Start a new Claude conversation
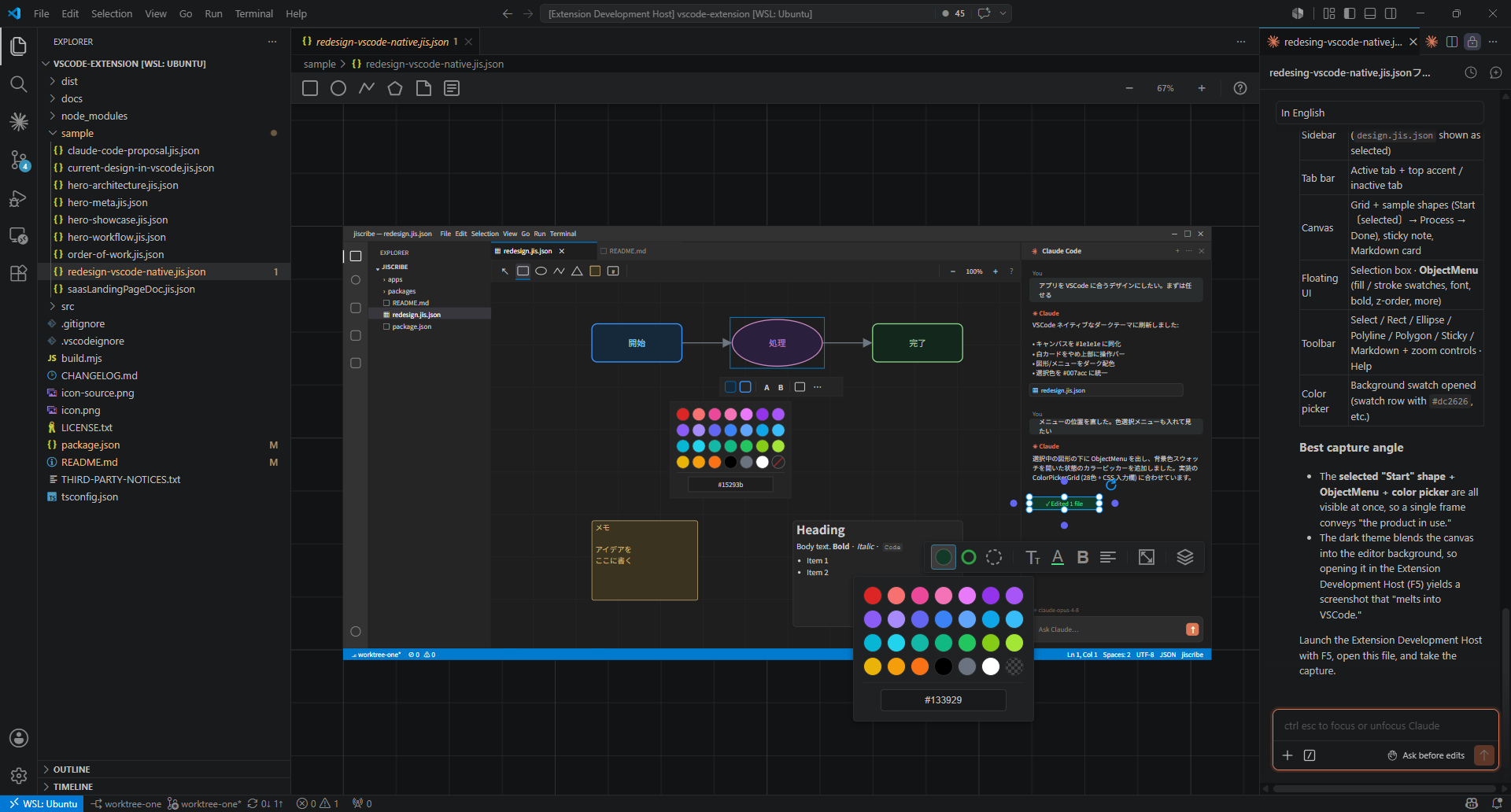 (x=1496, y=72)
